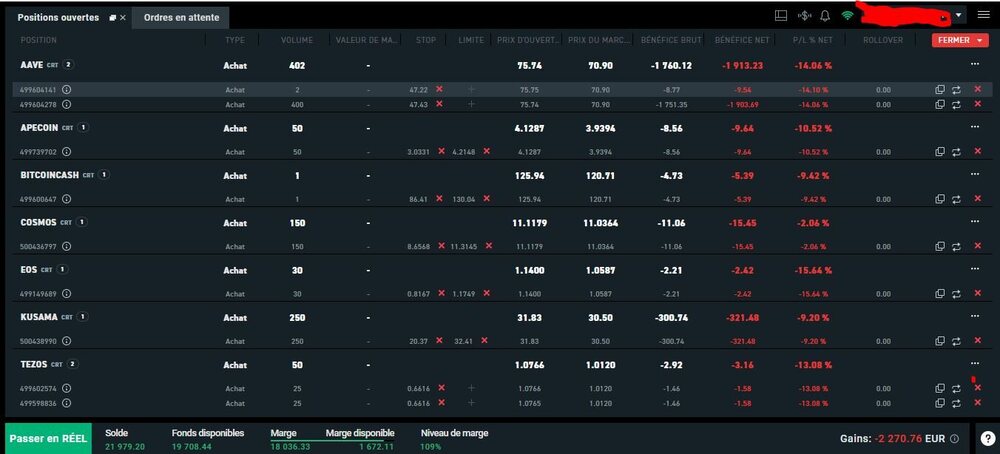Expand the account selector dropdown arrow
This screenshot has width=1000, height=454.
(x=959, y=16)
